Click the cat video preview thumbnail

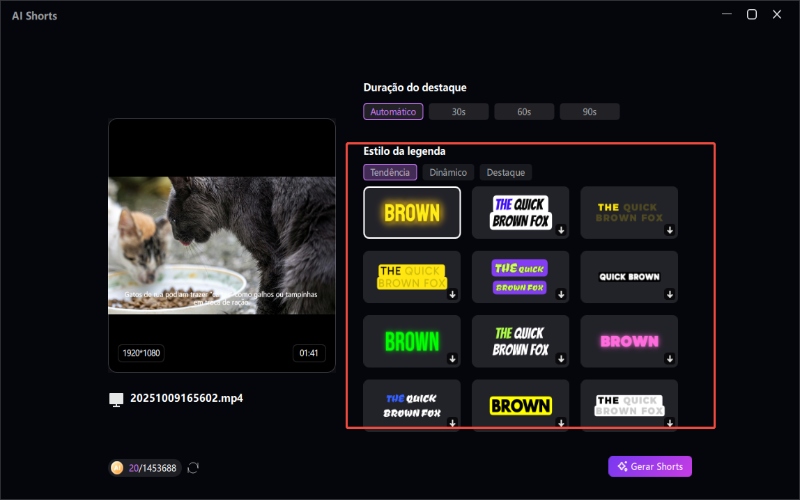pyautogui.click(x=222, y=245)
